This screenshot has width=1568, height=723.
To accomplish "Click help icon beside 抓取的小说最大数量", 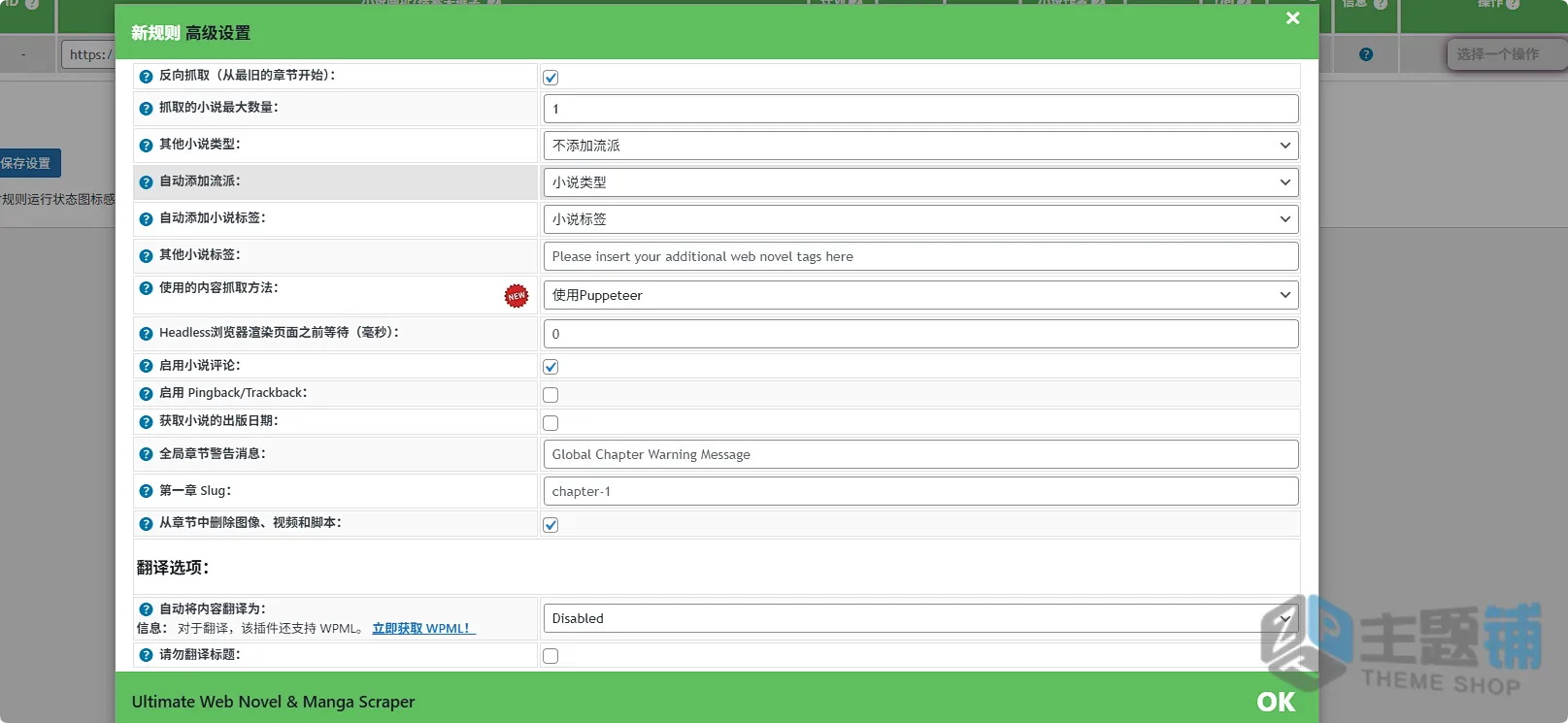I will tap(146, 109).
